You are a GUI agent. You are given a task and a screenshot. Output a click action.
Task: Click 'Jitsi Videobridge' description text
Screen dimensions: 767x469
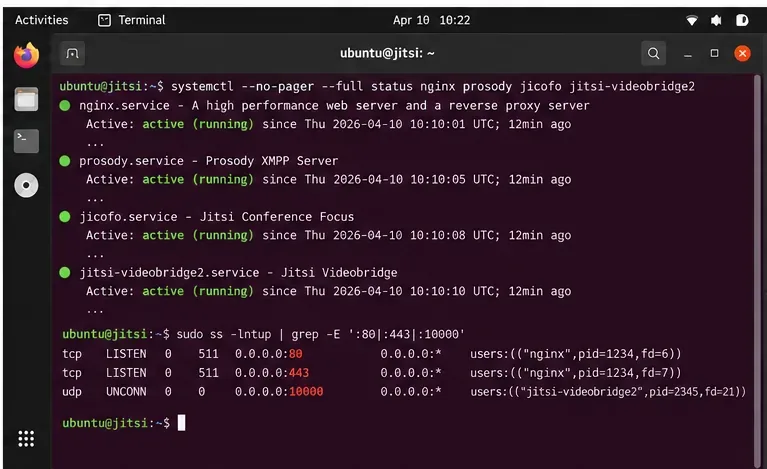tap(339, 272)
